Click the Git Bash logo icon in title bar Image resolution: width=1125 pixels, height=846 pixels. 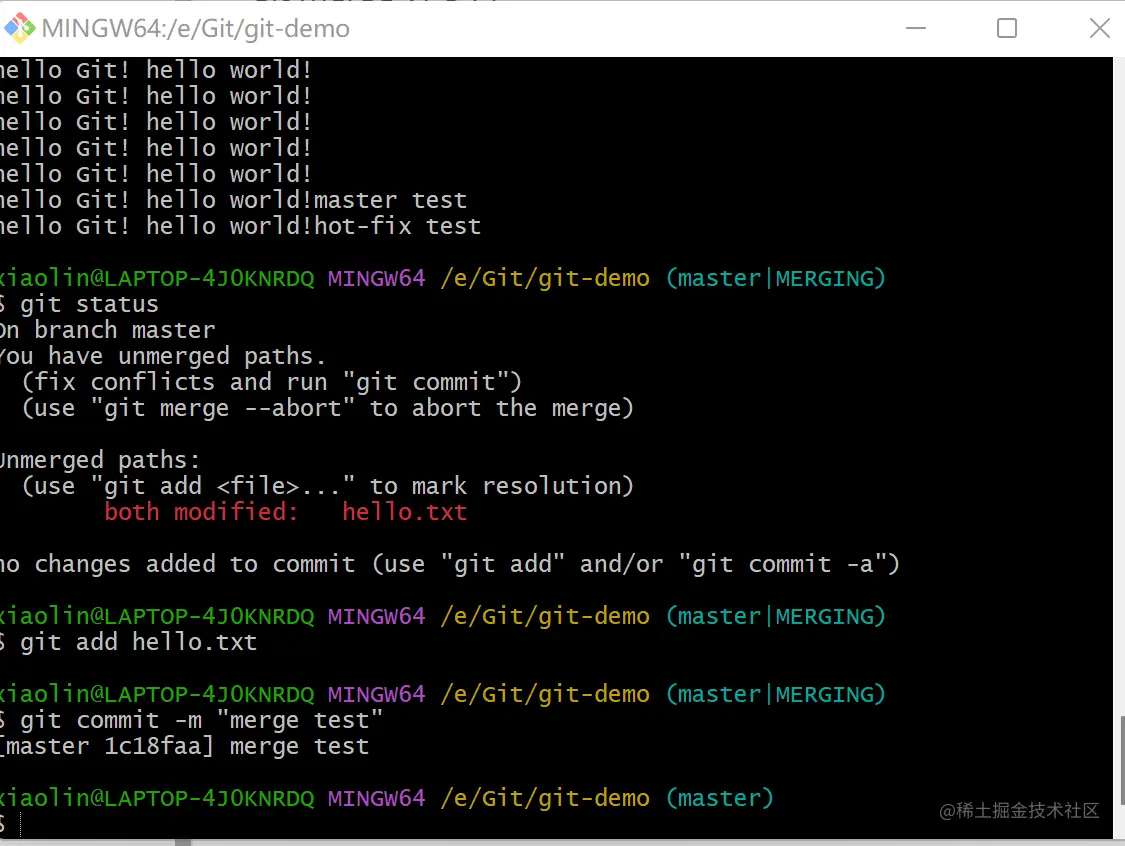point(19,28)
